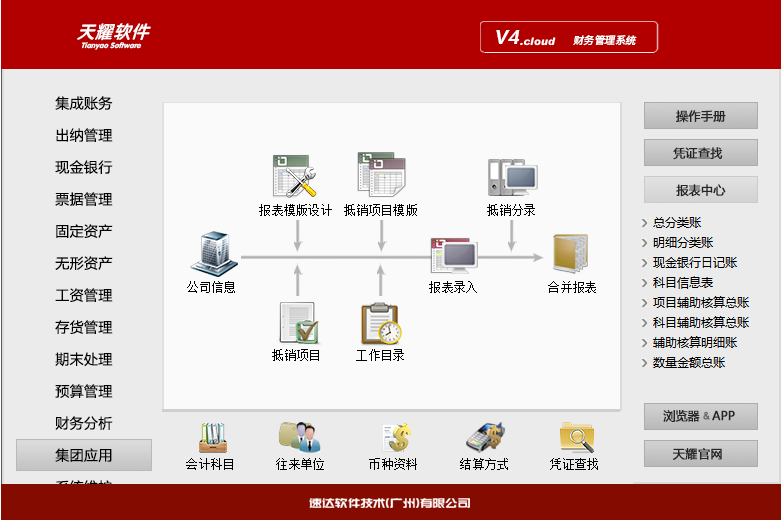Click the 结算方式 card terminal icon
The height and width of the screenshot is (520, 783).
[485, 437]
